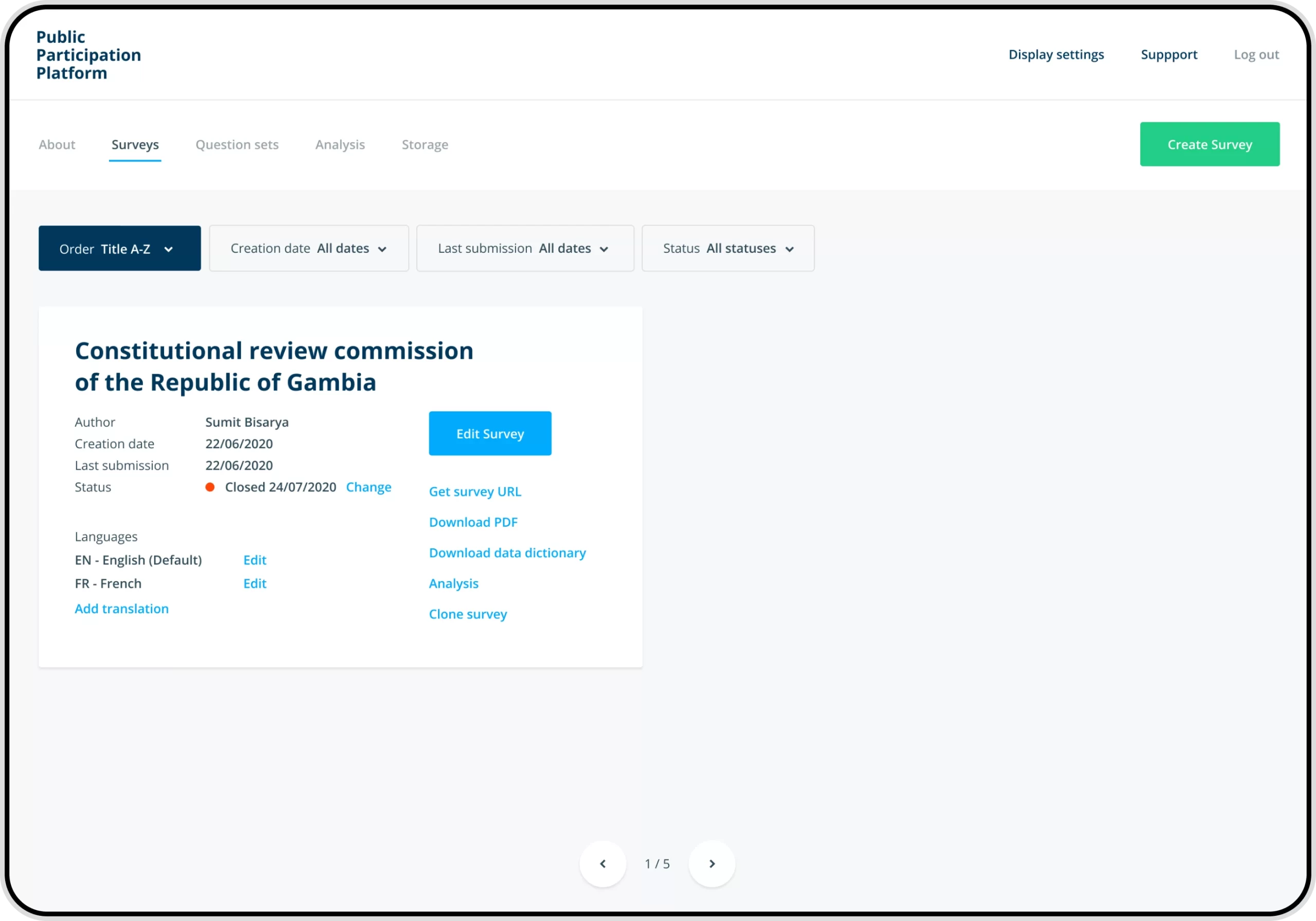Download data dictionary for the survey
Screen dimensions: 1316x921
507,553
